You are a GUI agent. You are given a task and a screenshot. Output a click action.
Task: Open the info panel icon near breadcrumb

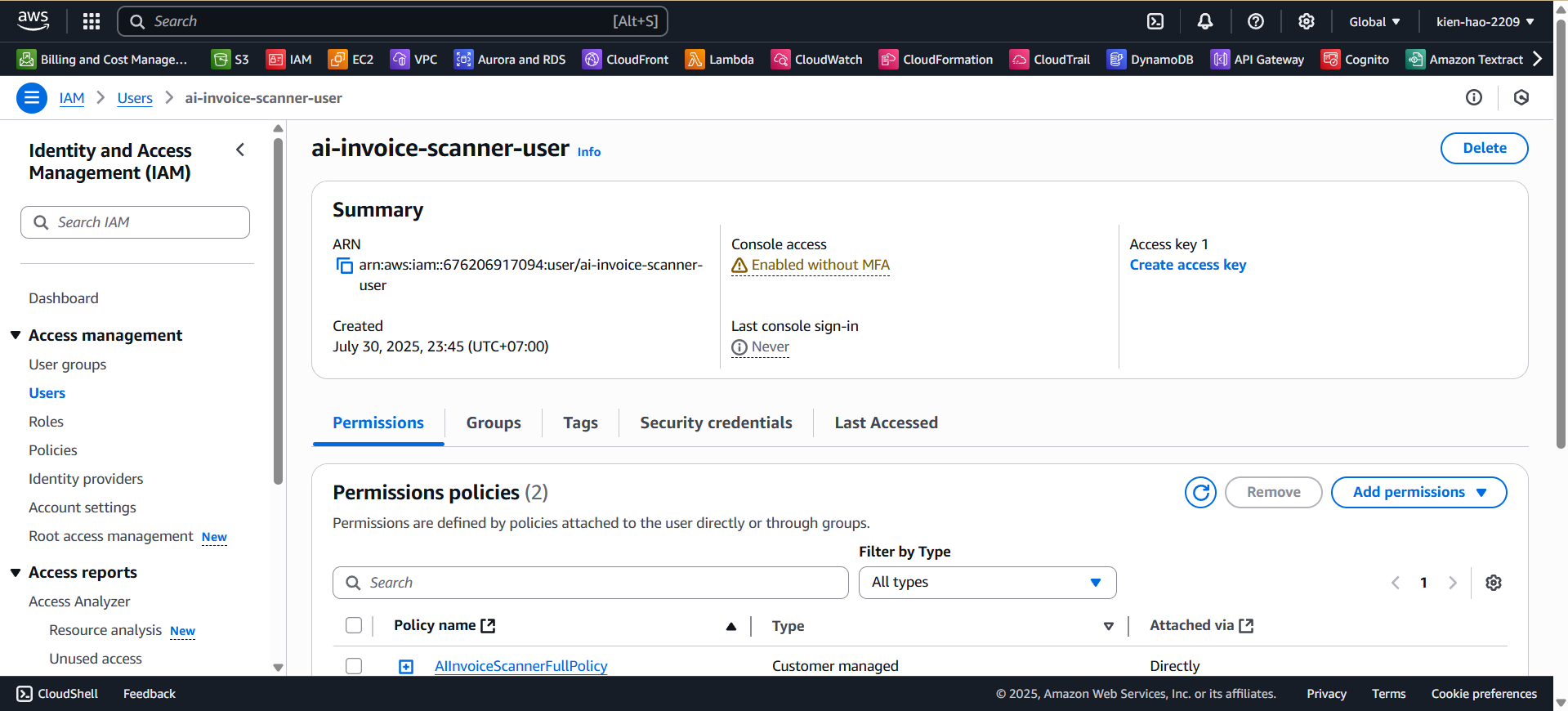(1474, 98)
